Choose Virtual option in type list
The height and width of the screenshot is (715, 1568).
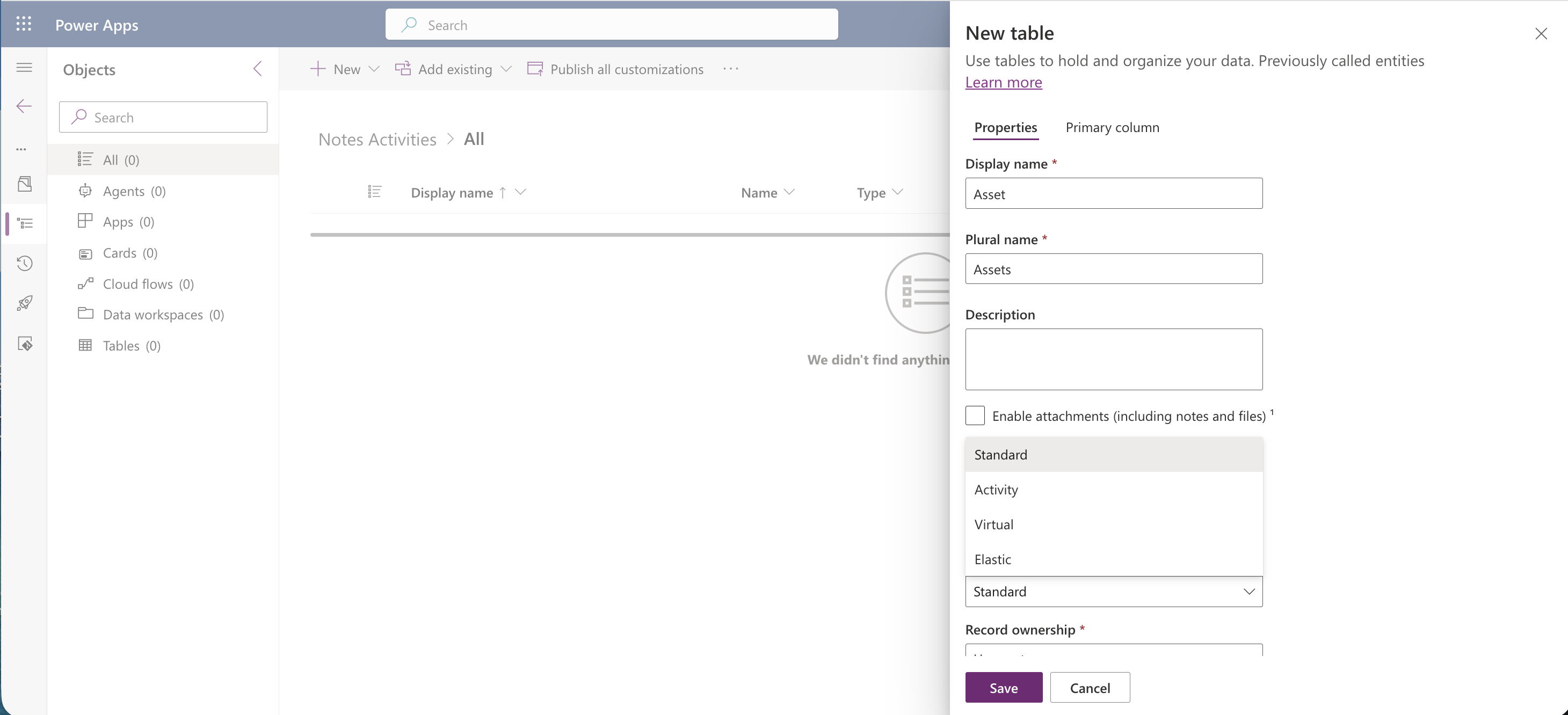pos(1114,524)
